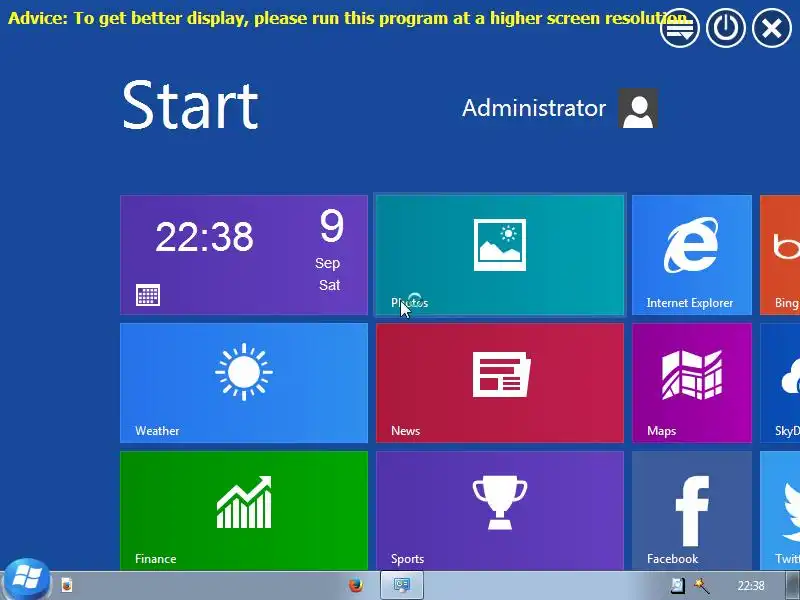Click the wand tray icon
Screen dimensions: 800x600
tap(702, 585)
